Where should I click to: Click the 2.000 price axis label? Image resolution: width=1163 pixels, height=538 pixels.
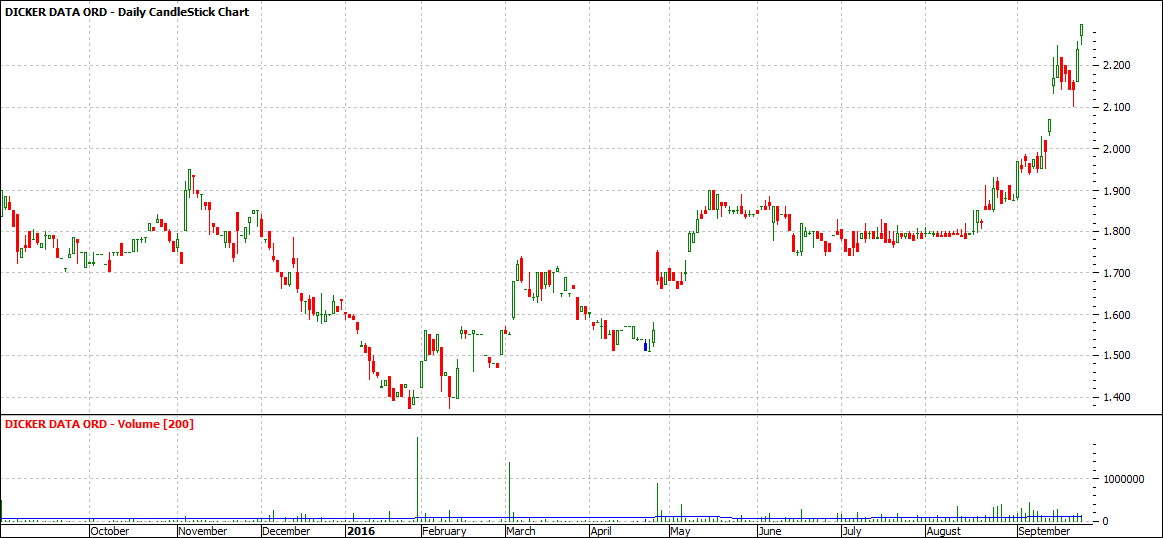click(1115, 149)
